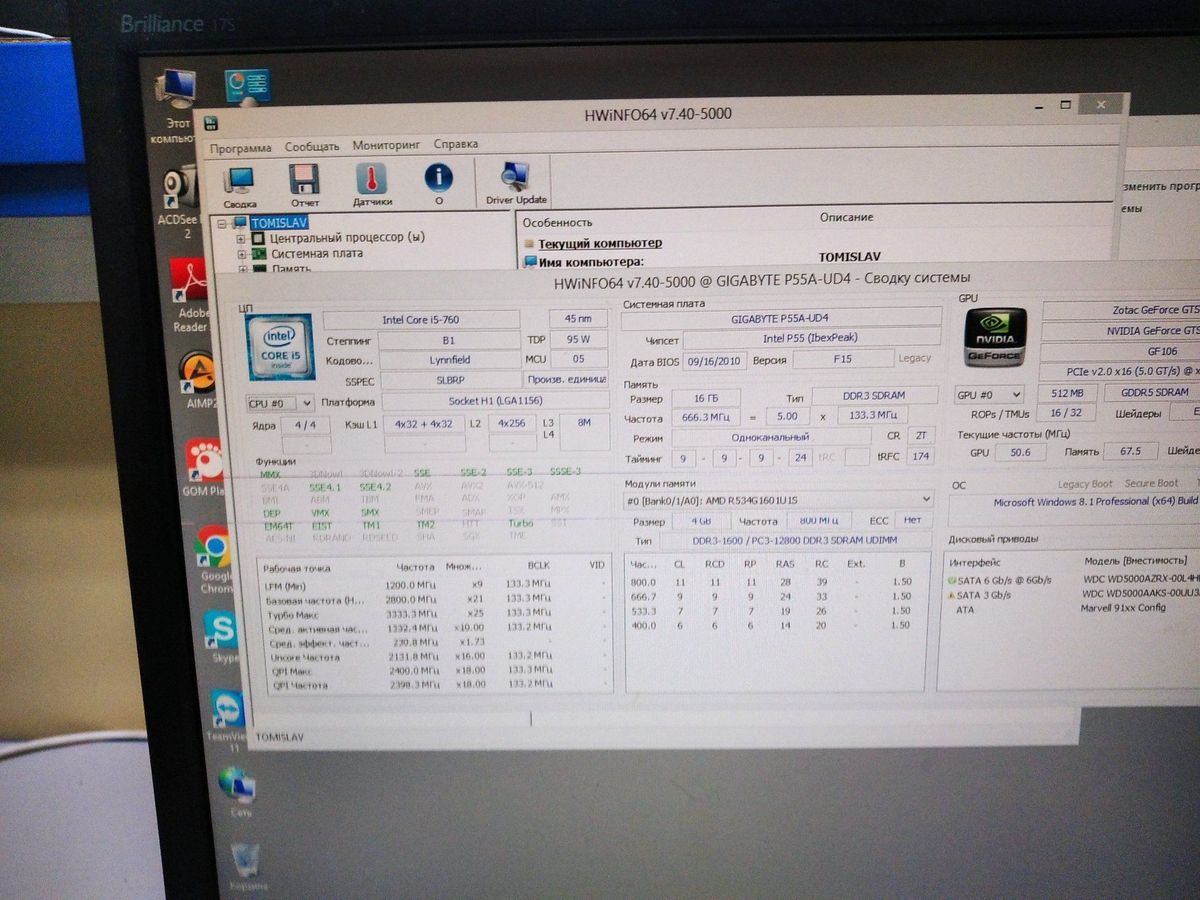Click the Отчет floppy disk report icon
1200x900 pixels.
click(x=304, y=185)
